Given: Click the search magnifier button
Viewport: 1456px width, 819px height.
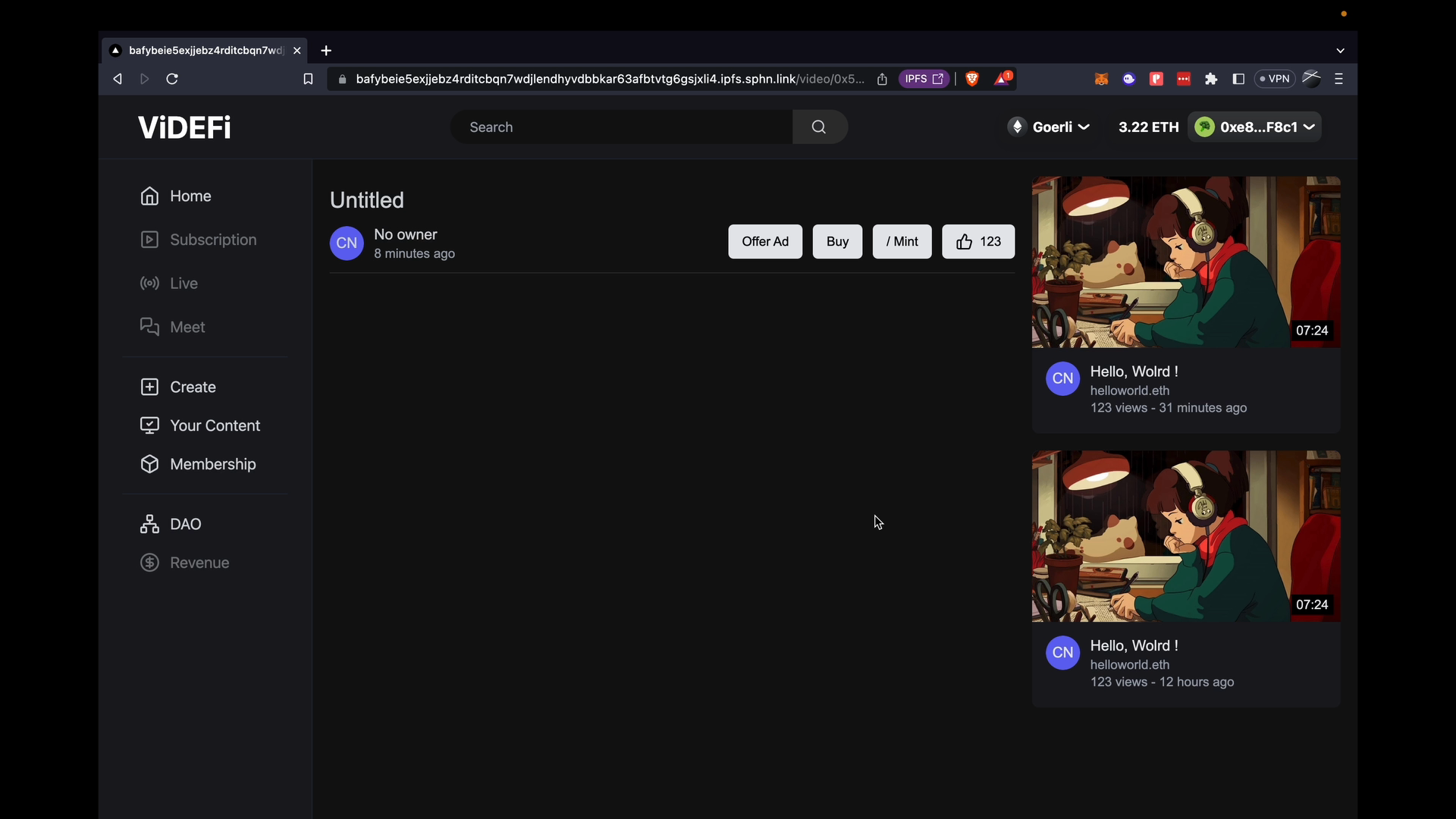Looking at the screenshot, I should [820, 127].
